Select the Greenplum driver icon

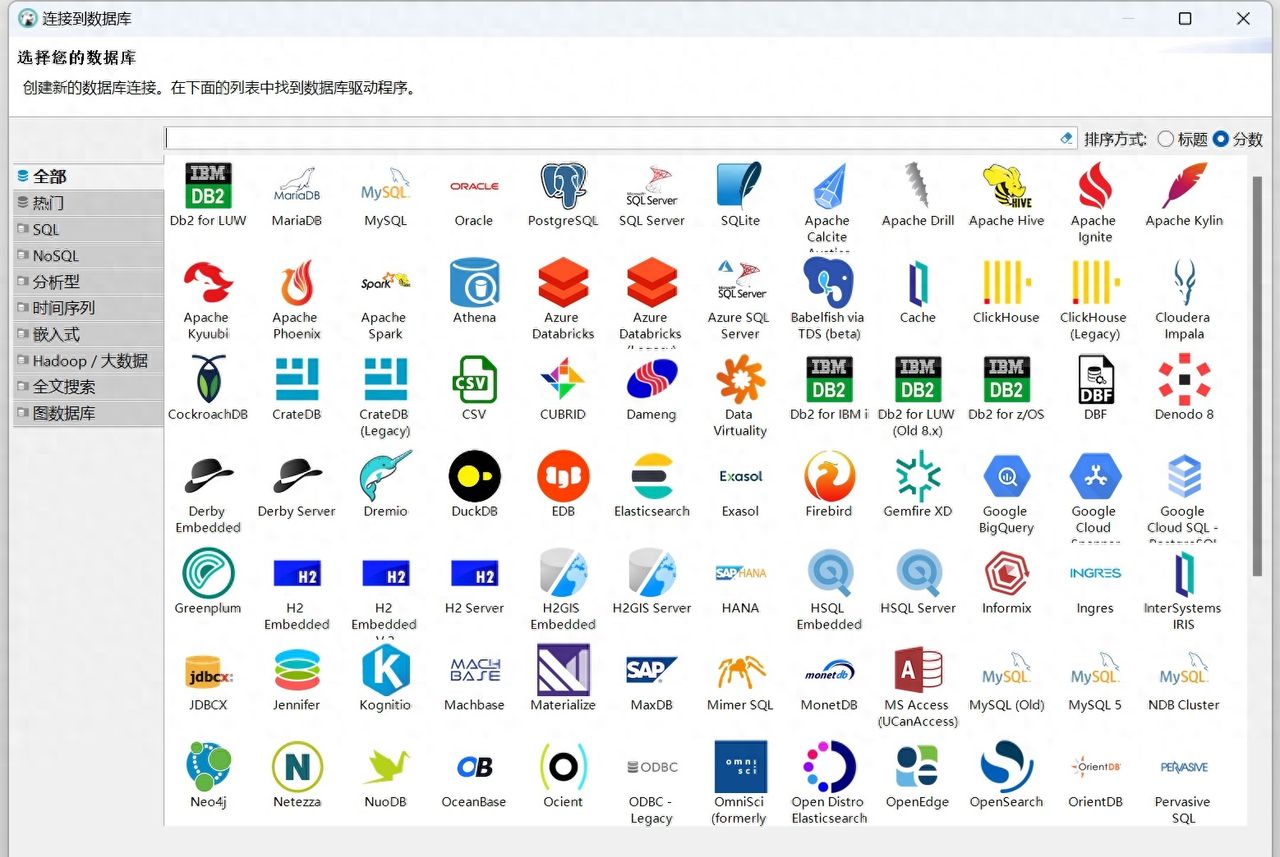point(208,574)
